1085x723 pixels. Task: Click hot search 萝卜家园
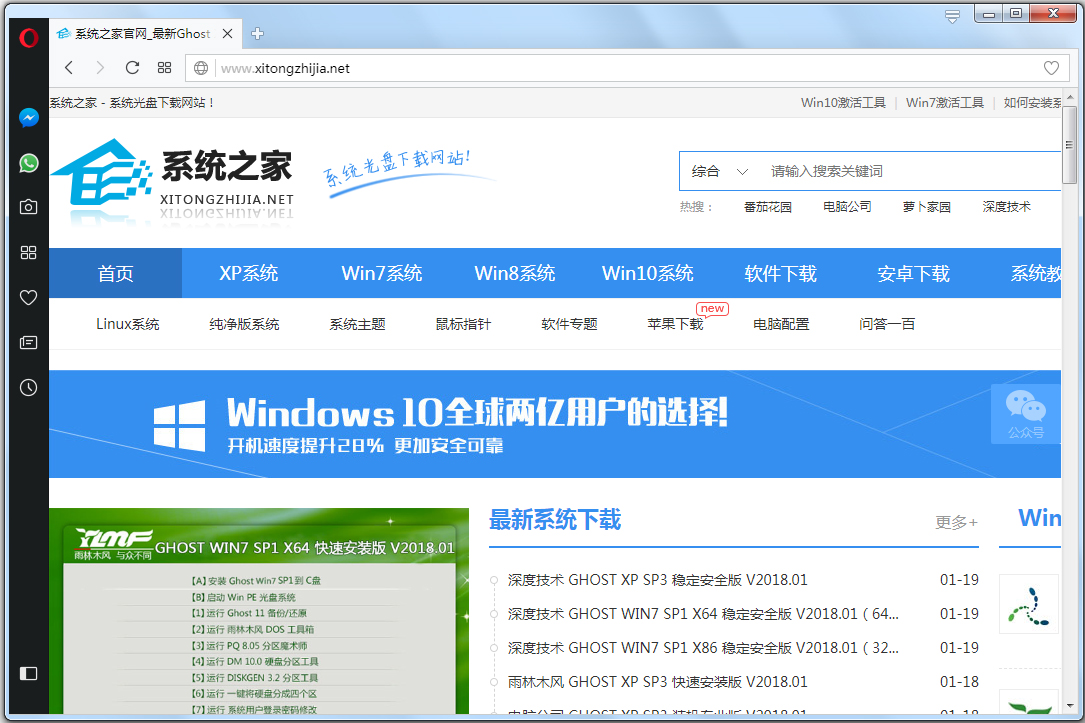click(x=927, y=207)
